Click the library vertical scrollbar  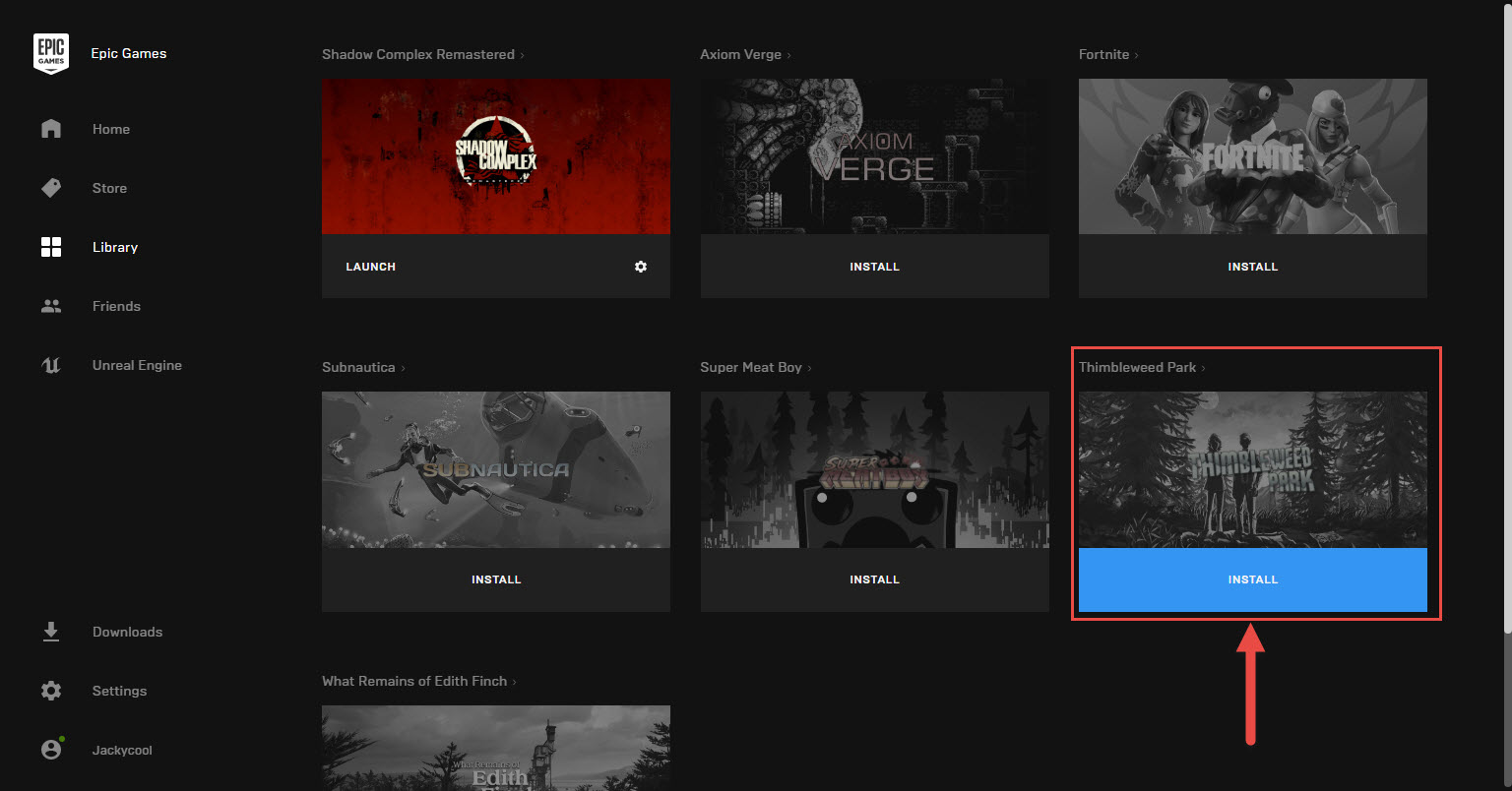pos(1506,320)
